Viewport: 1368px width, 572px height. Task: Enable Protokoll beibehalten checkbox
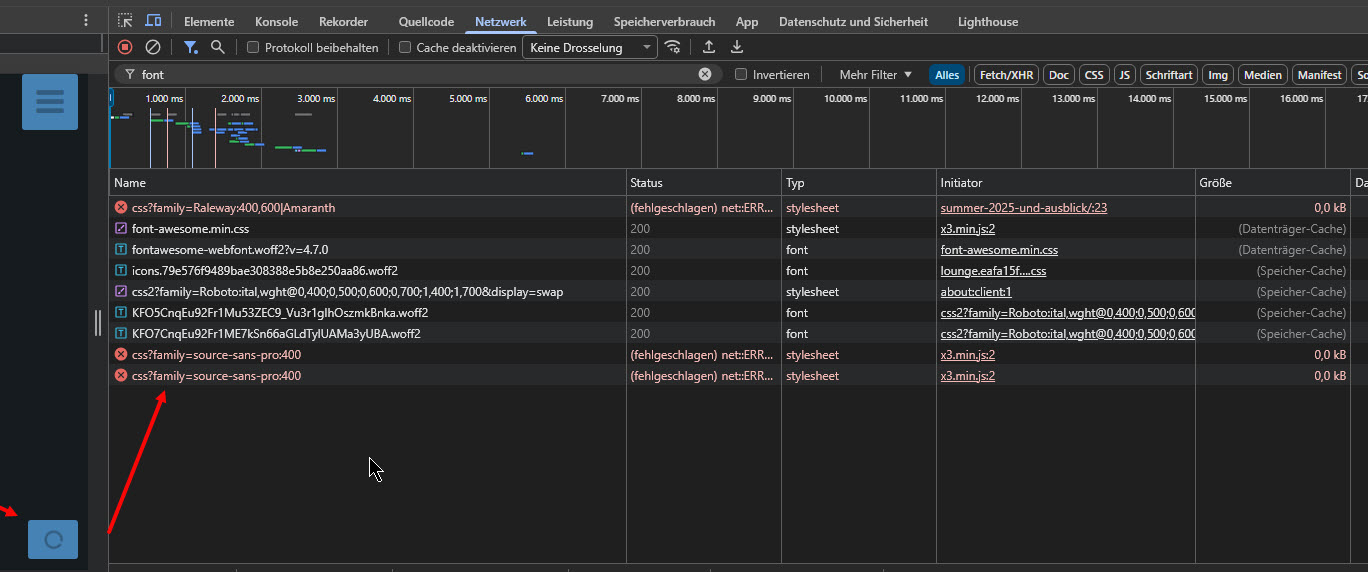pos(253,47)
